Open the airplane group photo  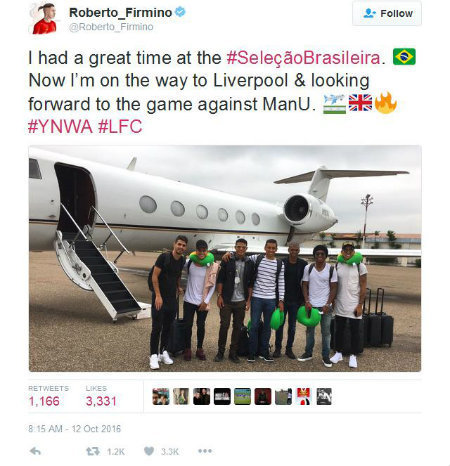point(225,258)
